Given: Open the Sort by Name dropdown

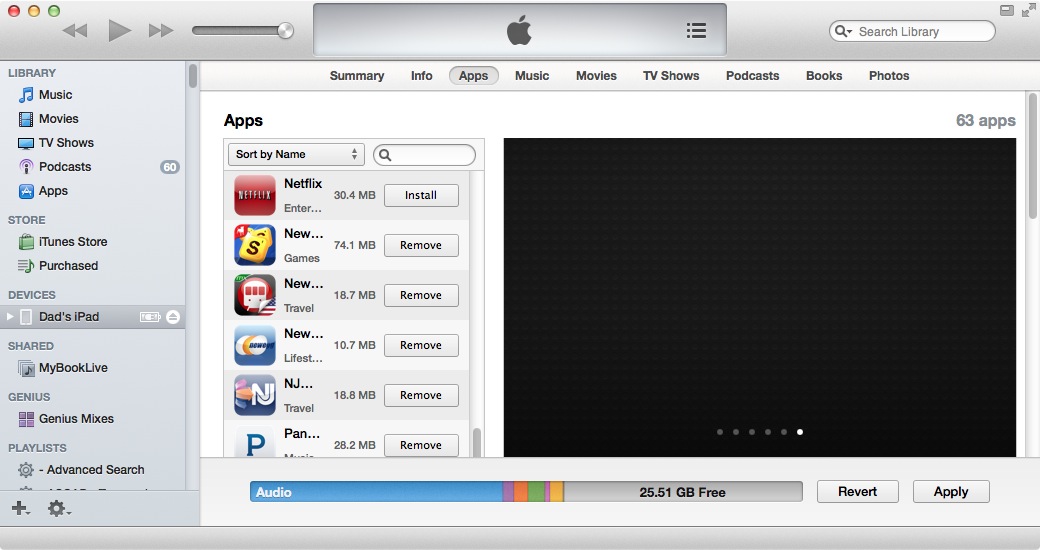Looking at the screenshot, I should [296, 155].
